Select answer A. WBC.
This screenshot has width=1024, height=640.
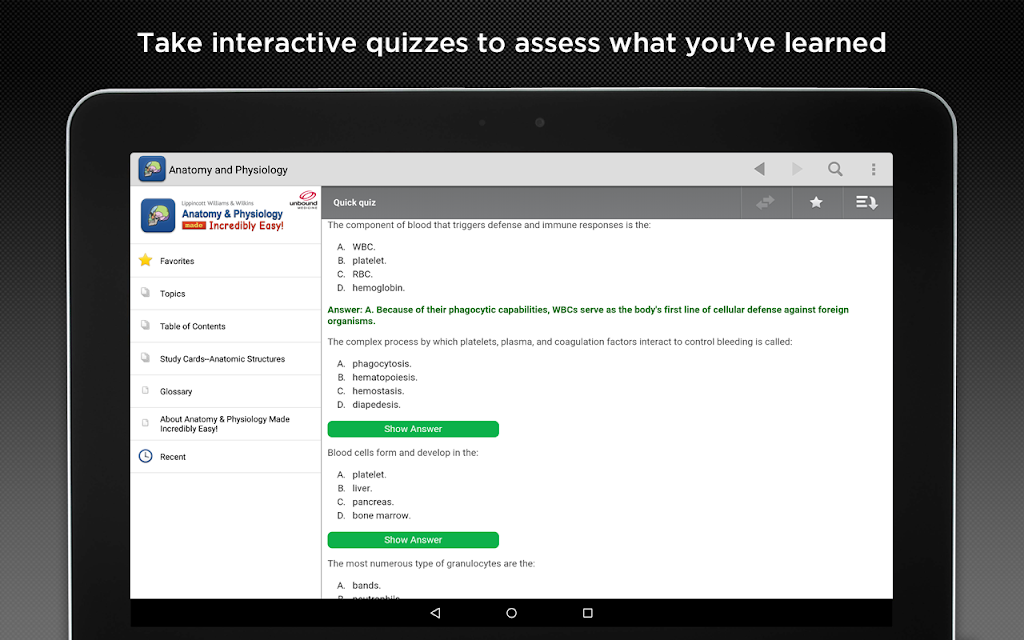[x=357, y=247]
